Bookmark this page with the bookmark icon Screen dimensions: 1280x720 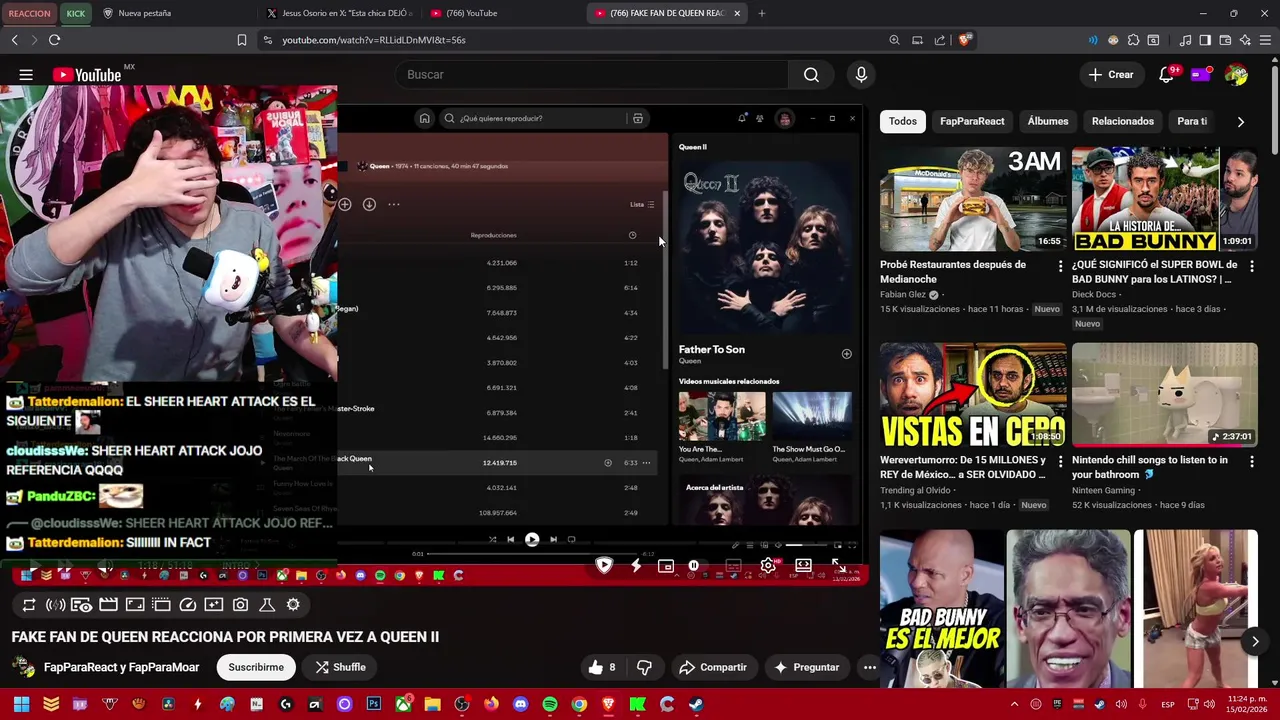coord(241,40)
